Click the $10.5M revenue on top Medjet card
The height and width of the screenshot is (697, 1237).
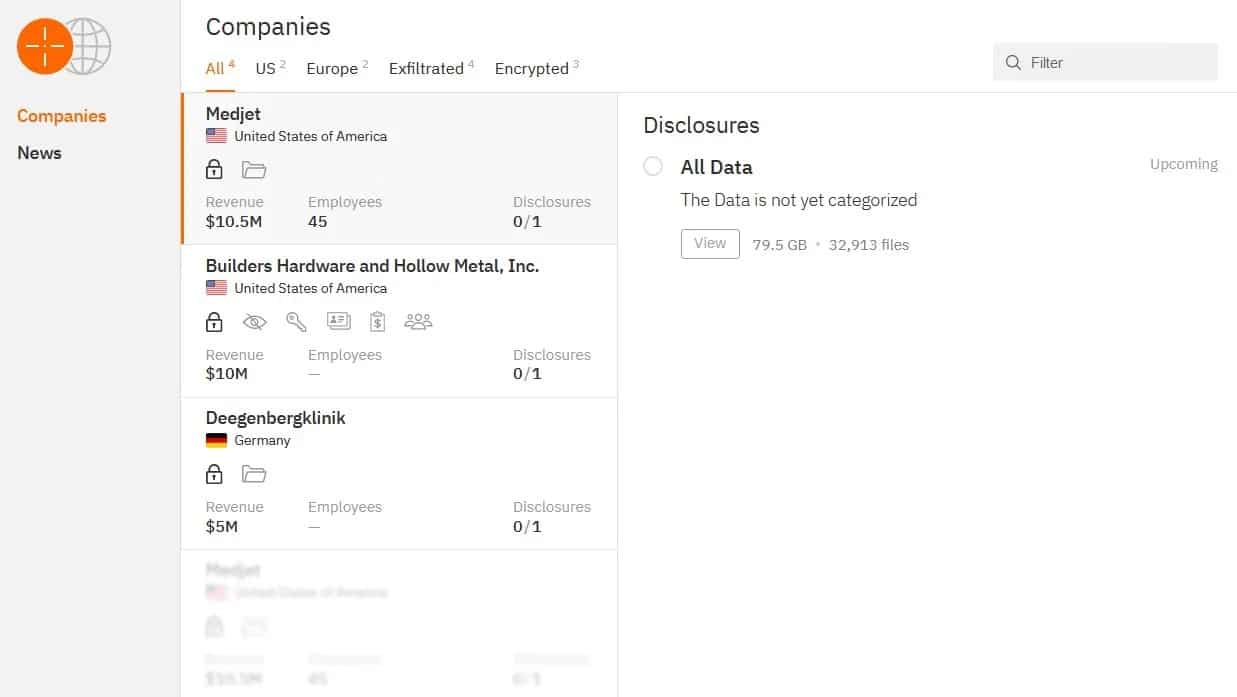click(x=234, y=222)
